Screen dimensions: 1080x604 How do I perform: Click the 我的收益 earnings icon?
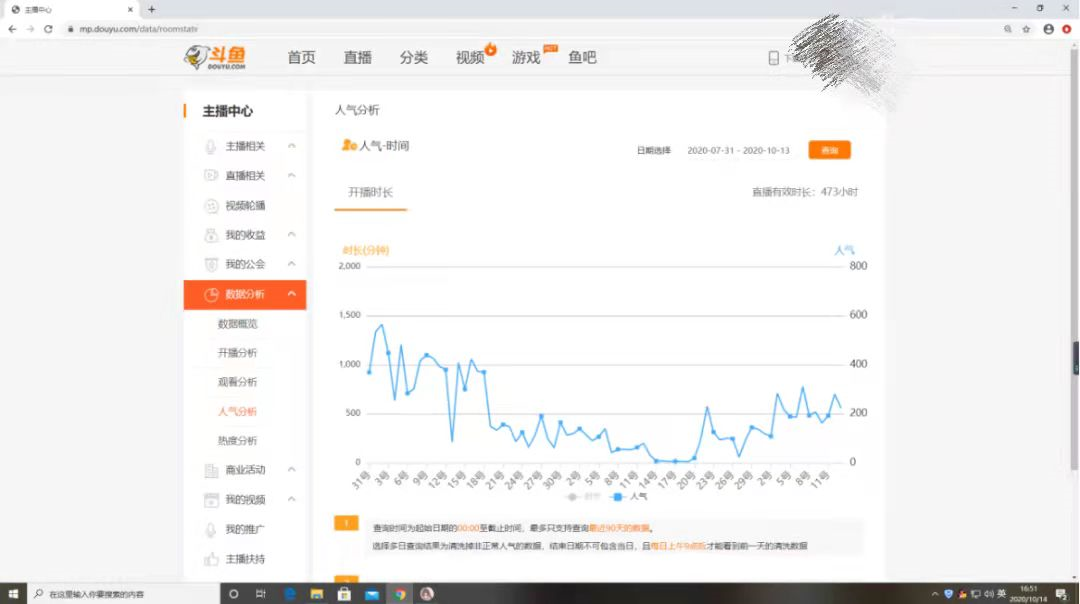(210, 235)
